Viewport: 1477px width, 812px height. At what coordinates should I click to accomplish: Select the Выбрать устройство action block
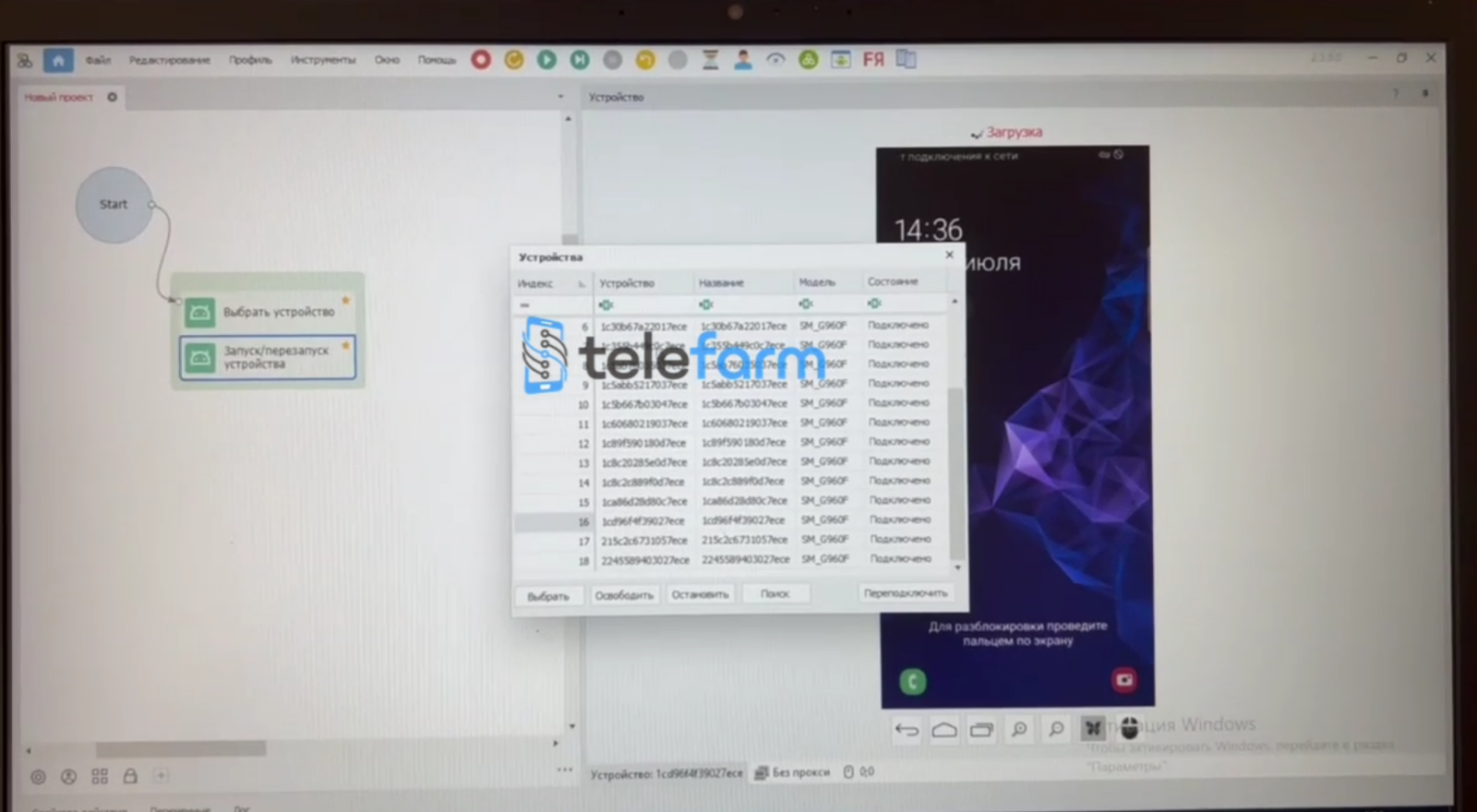click(x=268, y=312)
